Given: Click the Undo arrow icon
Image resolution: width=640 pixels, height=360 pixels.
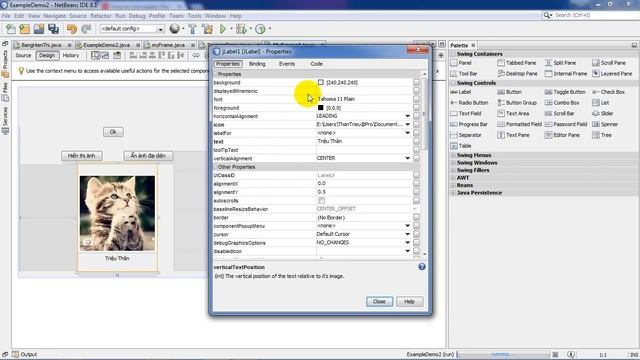Looking at the screenshot, I should (x=72, y=29).
